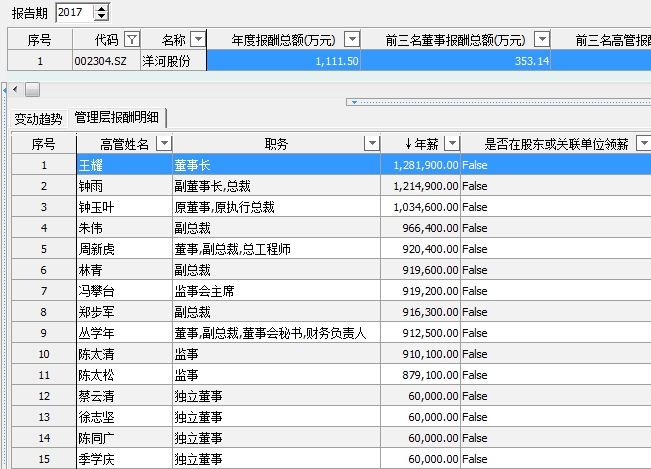Click the horizontal scrollbar left arrow
This screenshot has height=469, width=651.
[15, 89]
